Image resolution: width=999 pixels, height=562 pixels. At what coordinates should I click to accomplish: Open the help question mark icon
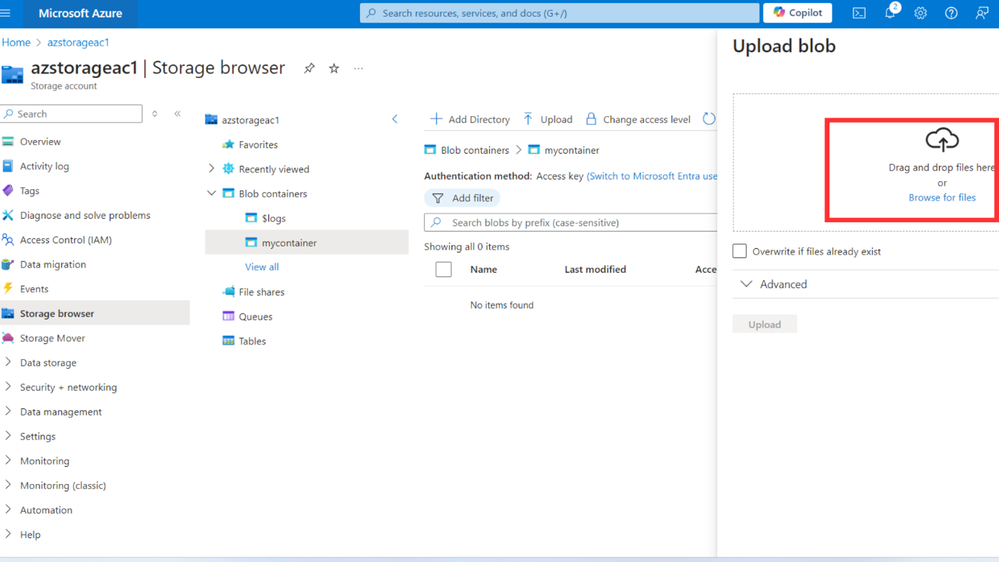(x=951, y=13)
